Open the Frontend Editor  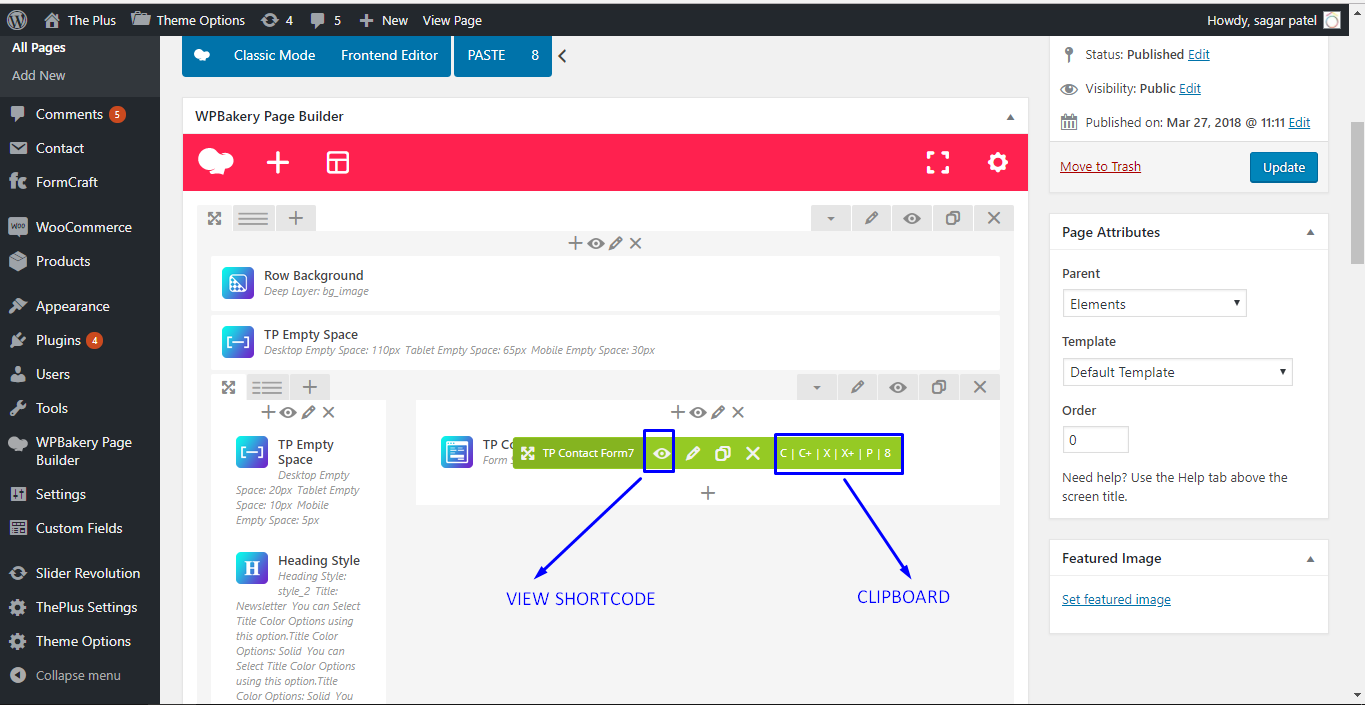click(389, 56)
